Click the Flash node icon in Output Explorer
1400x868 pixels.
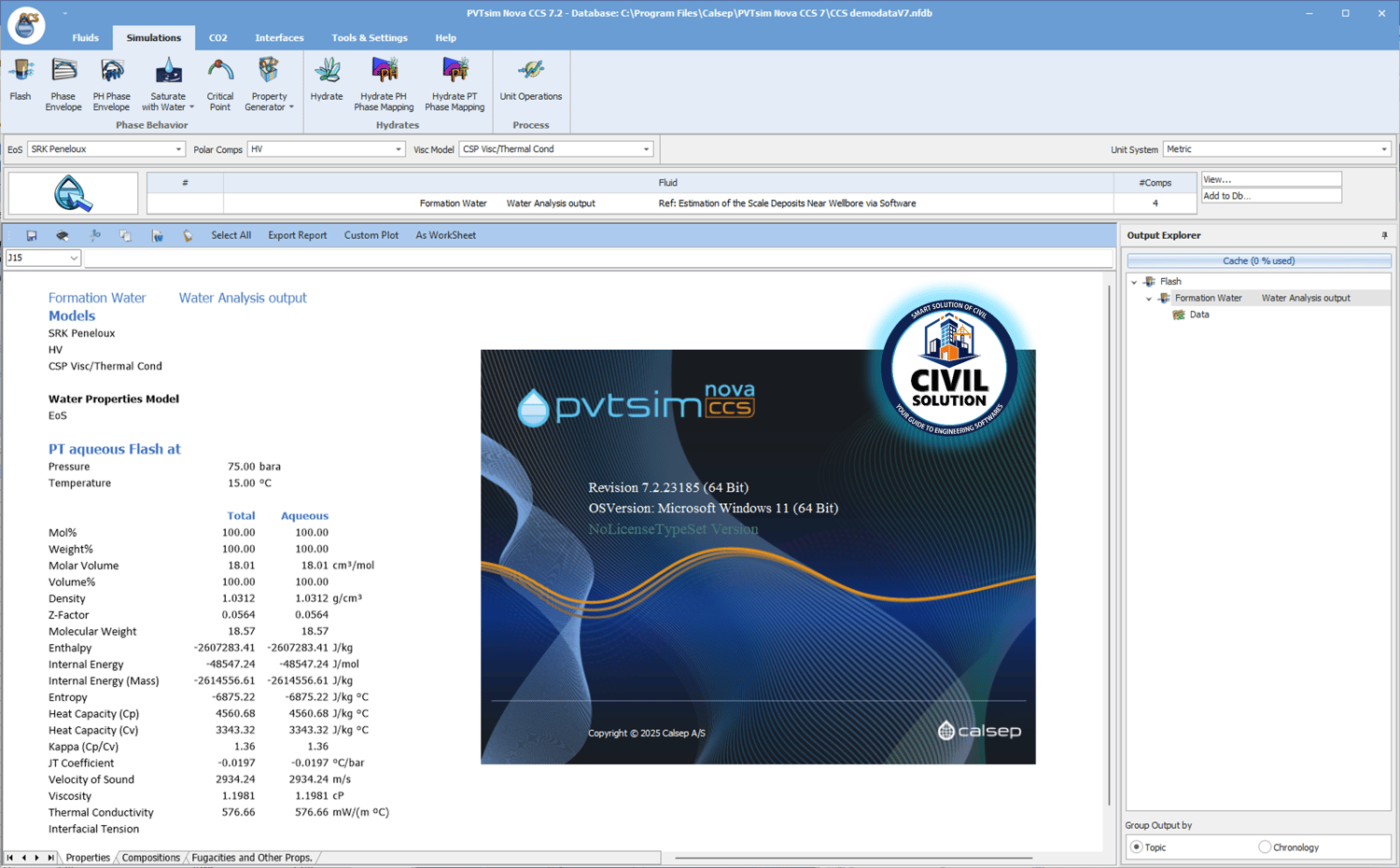(x=1150, y=281)
